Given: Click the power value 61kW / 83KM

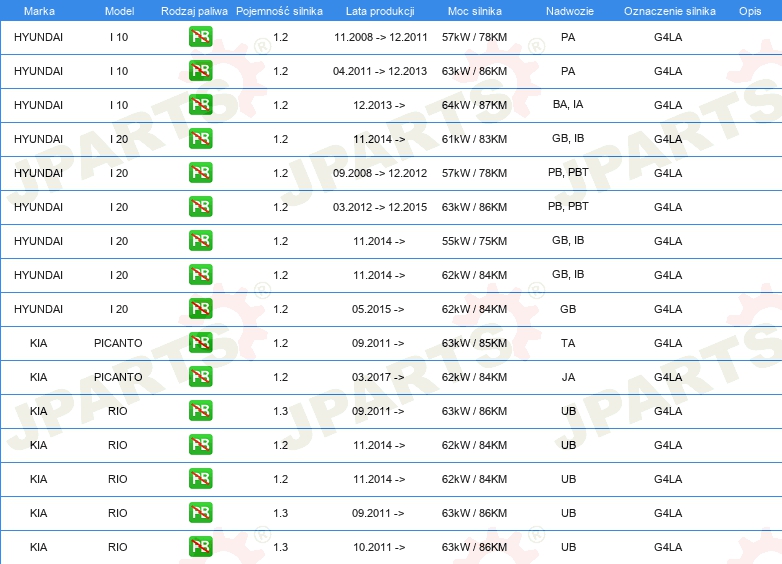Looking at the screenshot, I should coord(474,139).
